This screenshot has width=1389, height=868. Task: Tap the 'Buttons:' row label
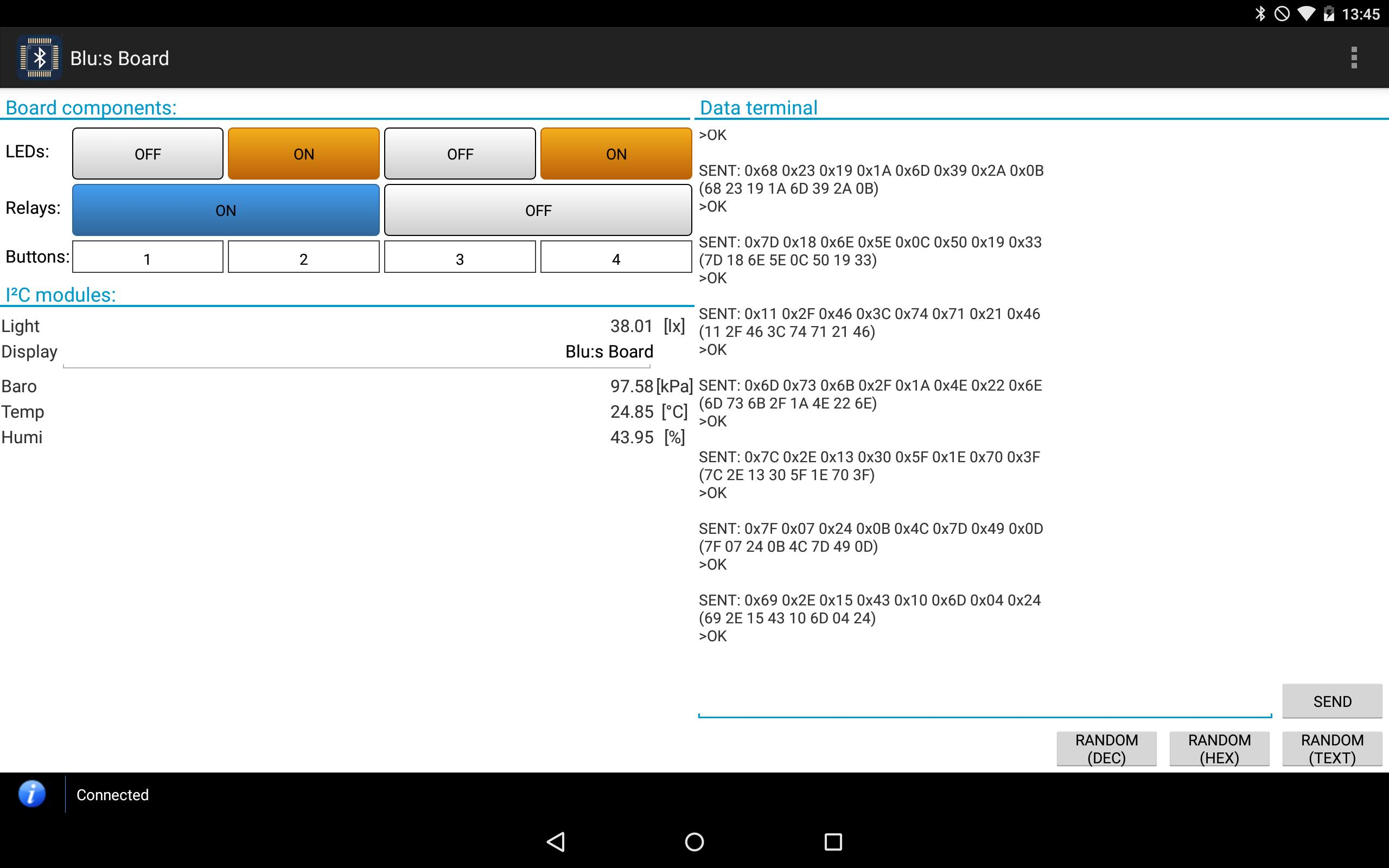tap(37, 257)
